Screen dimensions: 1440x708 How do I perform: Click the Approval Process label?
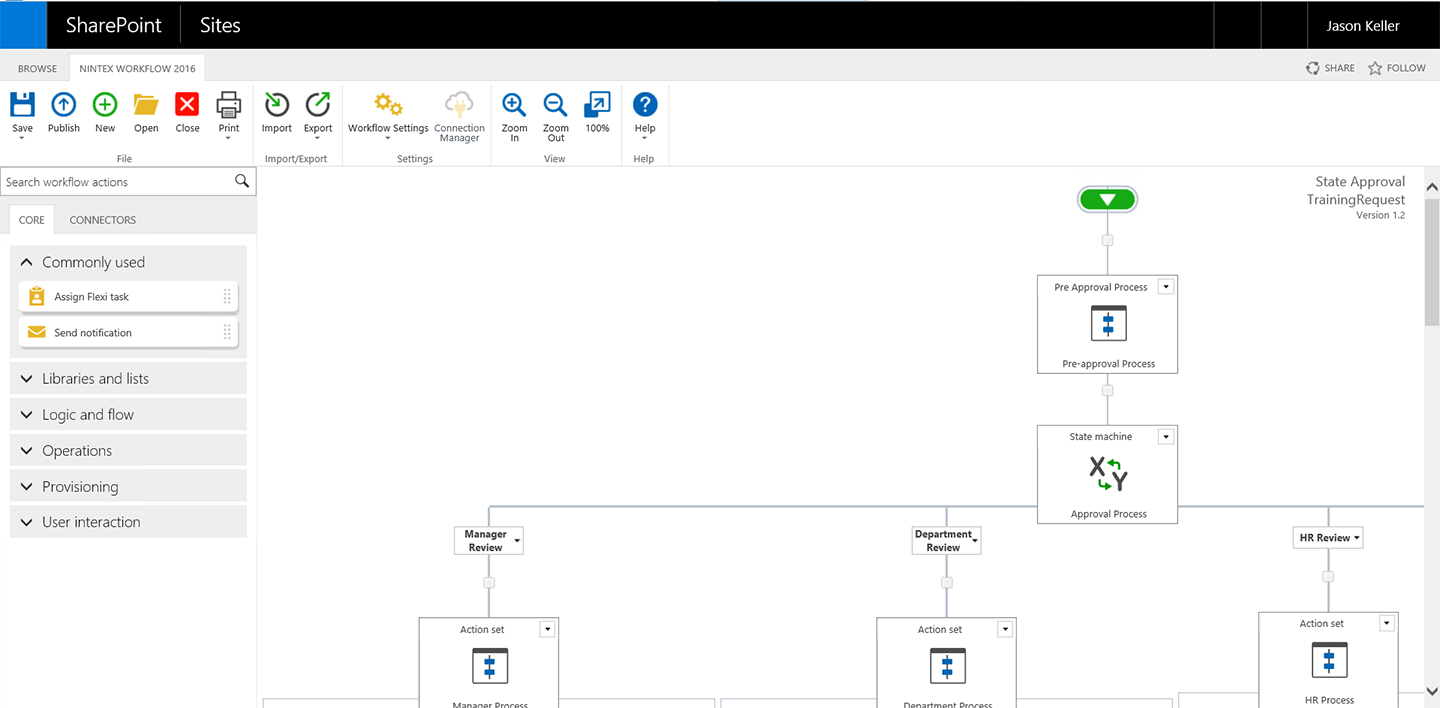click(x=1108, y=514)
